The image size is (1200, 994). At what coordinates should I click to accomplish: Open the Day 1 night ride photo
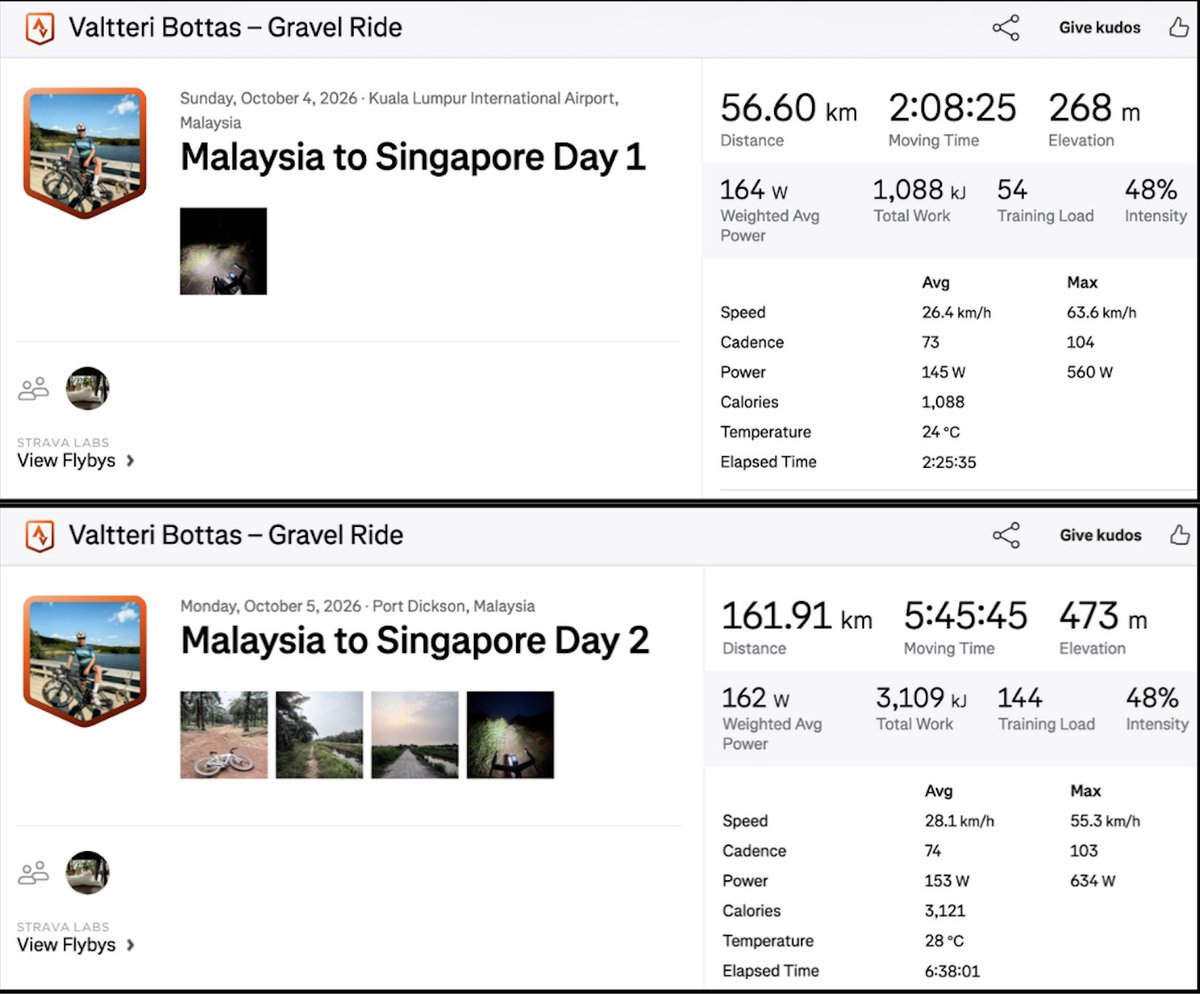pos(223,251)
